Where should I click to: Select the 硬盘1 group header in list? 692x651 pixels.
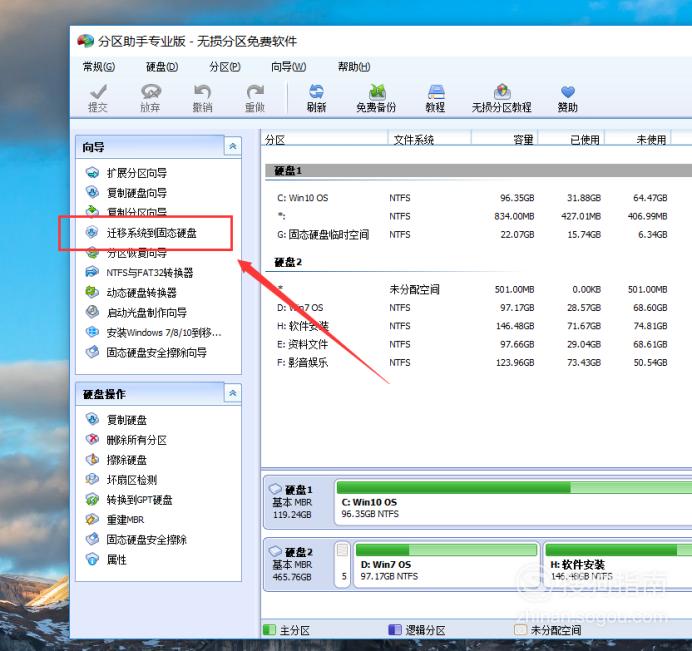click(478, 171)
